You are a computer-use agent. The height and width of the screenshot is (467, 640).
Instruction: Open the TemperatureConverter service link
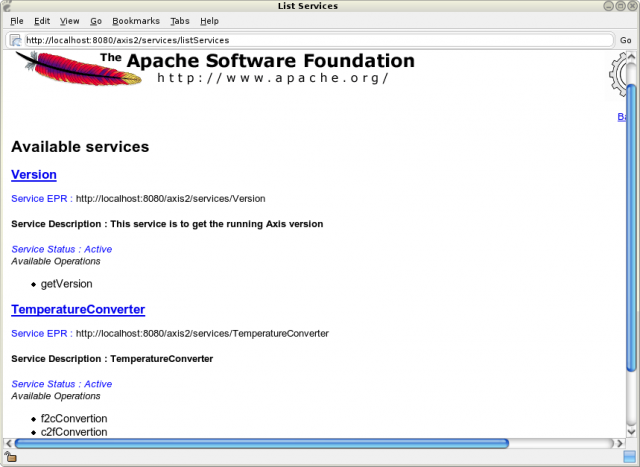[78, 309]
